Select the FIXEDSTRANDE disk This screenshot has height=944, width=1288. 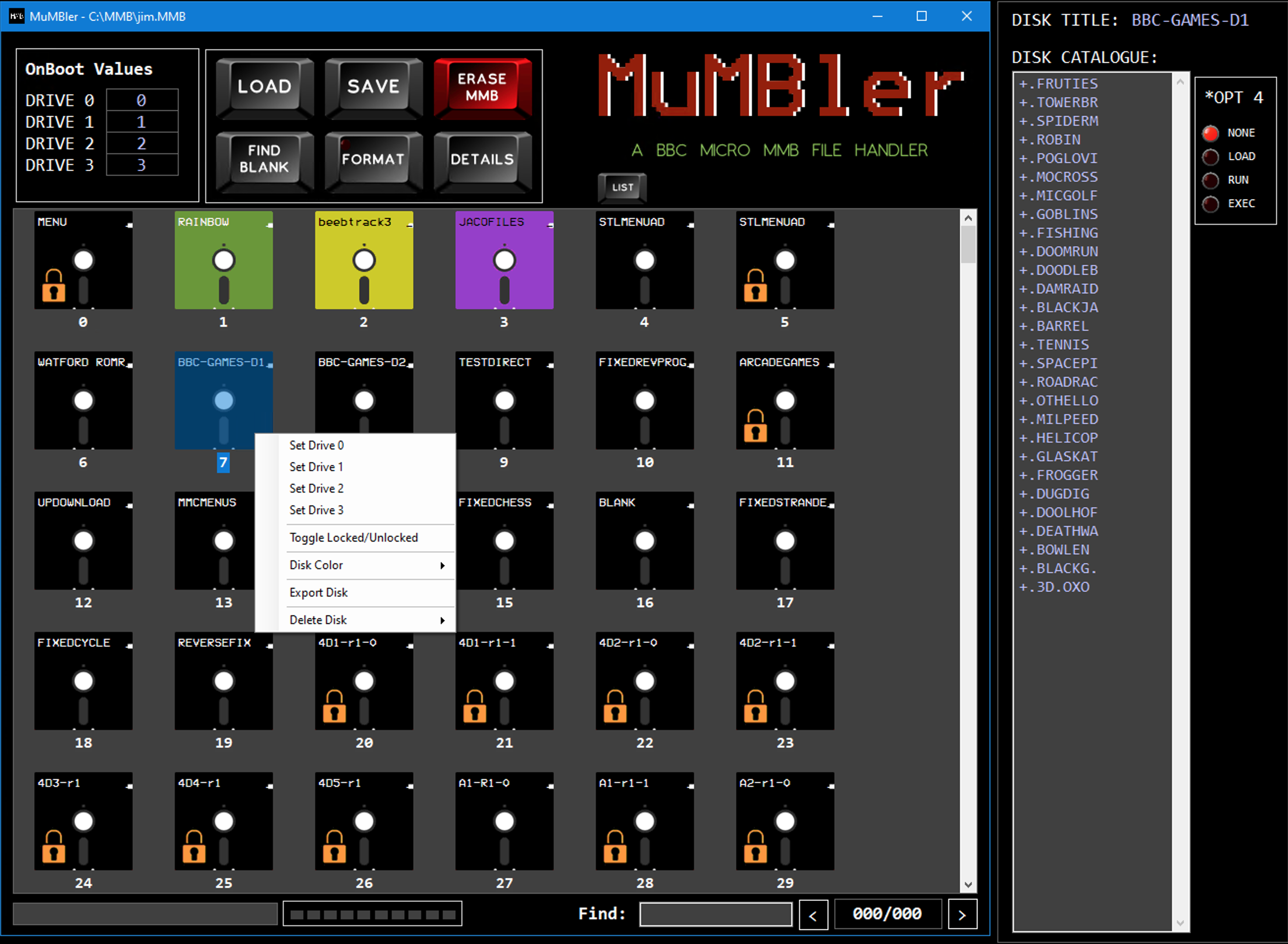[x=785, y=541]
